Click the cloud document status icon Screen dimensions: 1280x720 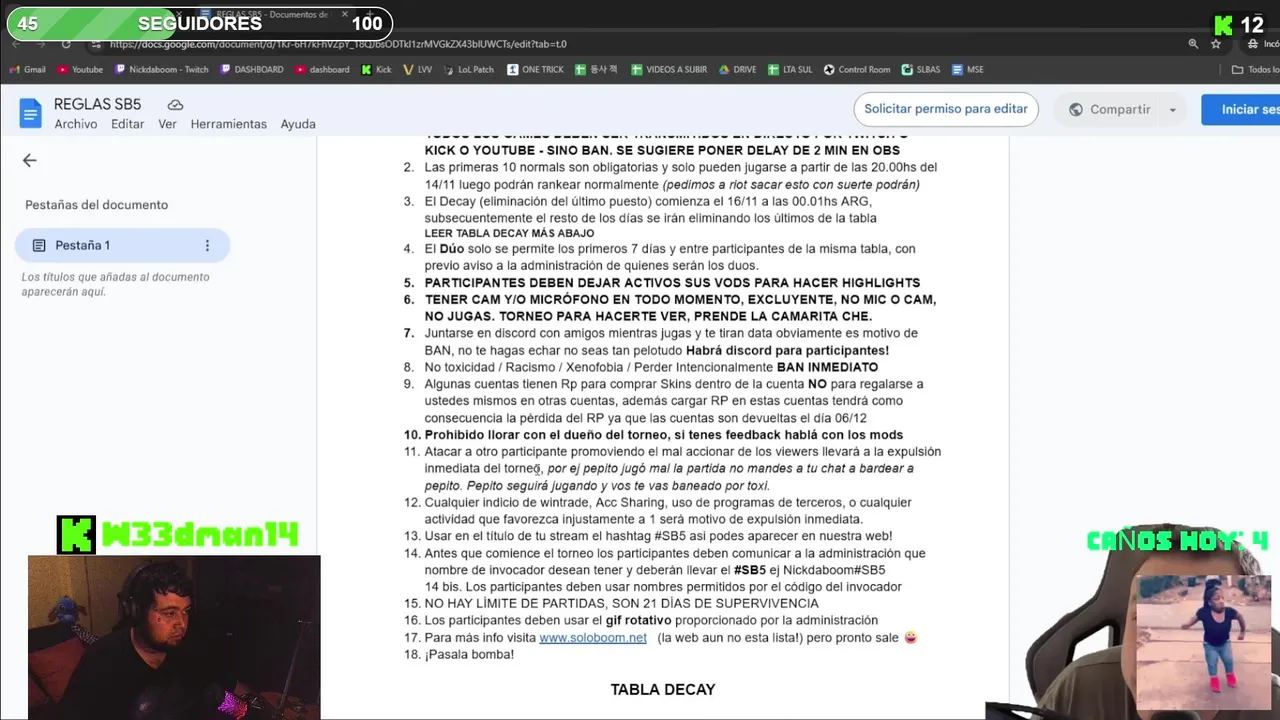175,105
